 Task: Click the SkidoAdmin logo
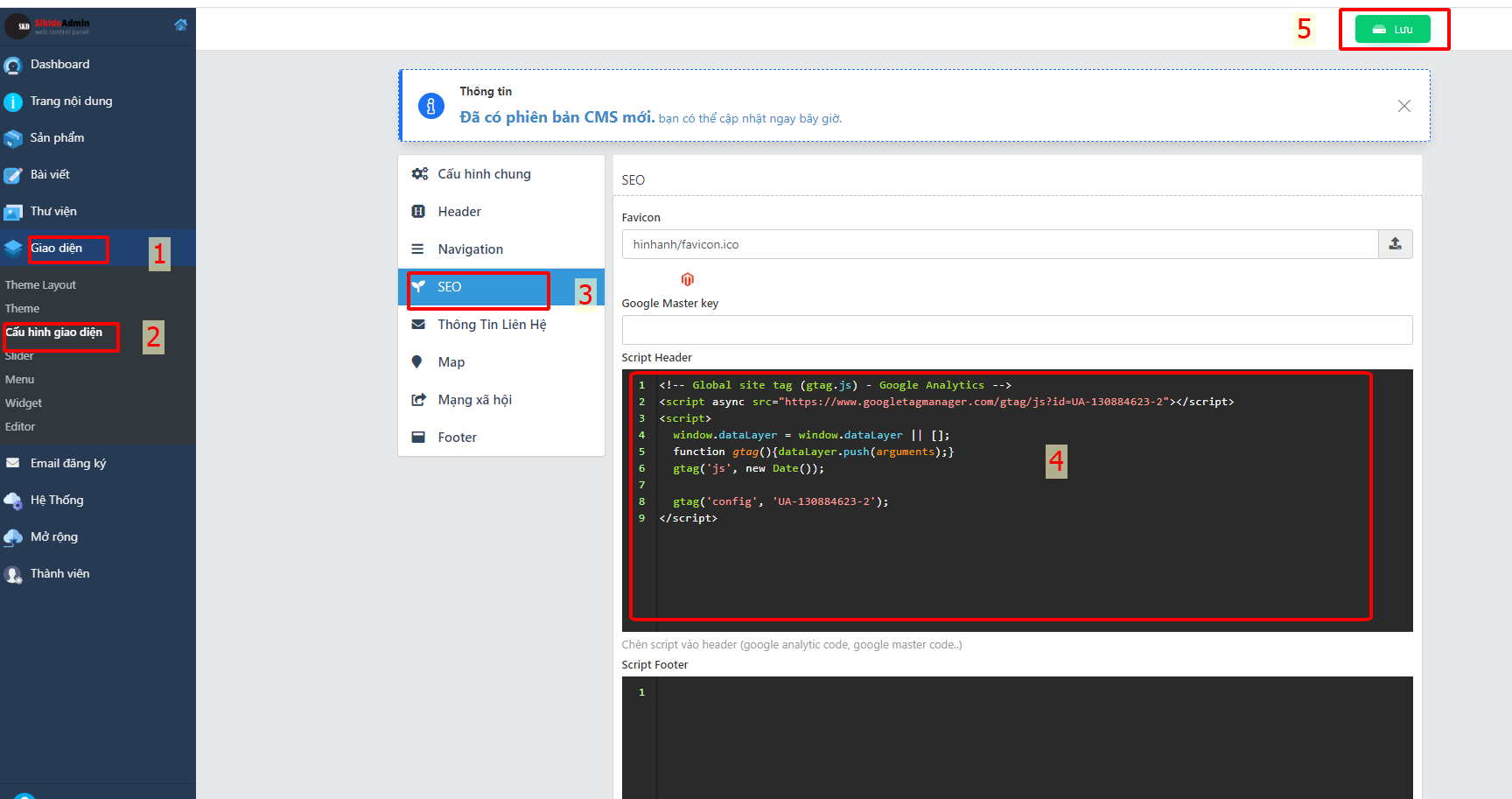tap(48, 26)
